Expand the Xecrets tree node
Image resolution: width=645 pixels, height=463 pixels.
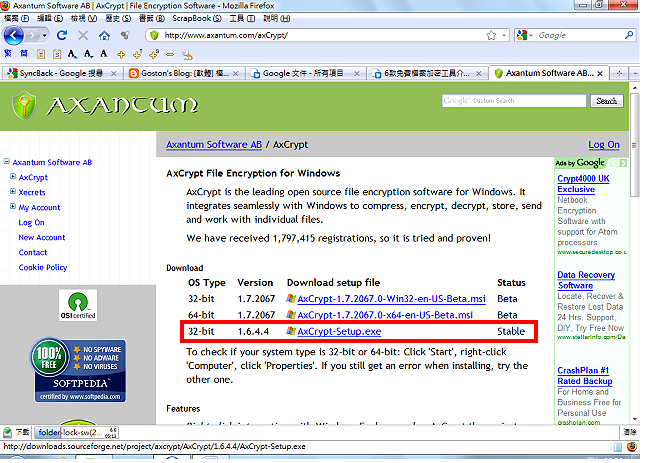[13, 192]
